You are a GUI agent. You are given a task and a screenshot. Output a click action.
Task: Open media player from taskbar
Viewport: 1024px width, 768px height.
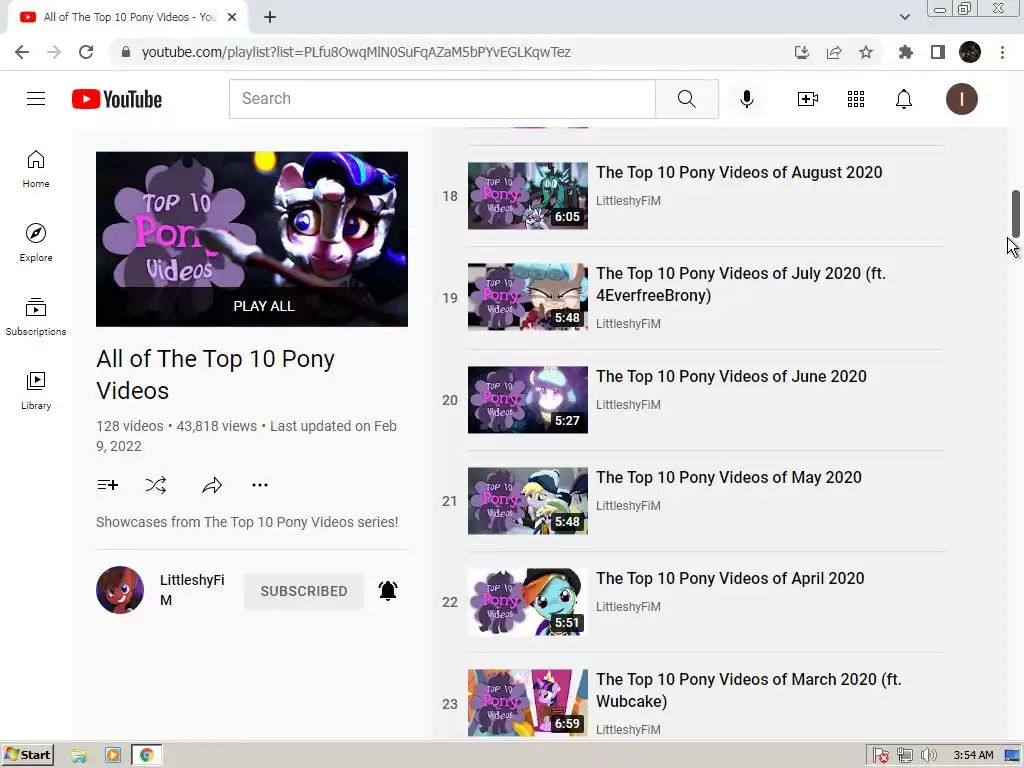(113, 756)
